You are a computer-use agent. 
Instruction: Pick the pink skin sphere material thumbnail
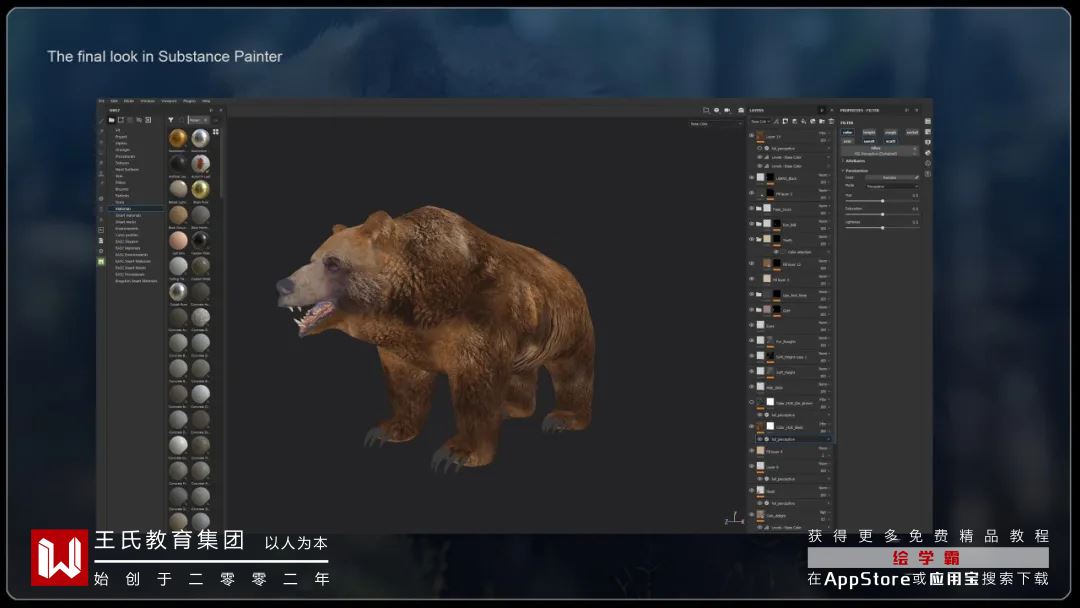(178, 240)
